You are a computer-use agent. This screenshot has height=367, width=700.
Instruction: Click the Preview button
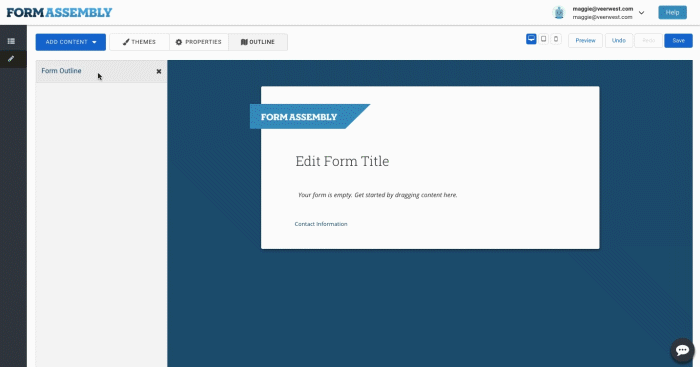pyautogui.click(x=585, y=41)
